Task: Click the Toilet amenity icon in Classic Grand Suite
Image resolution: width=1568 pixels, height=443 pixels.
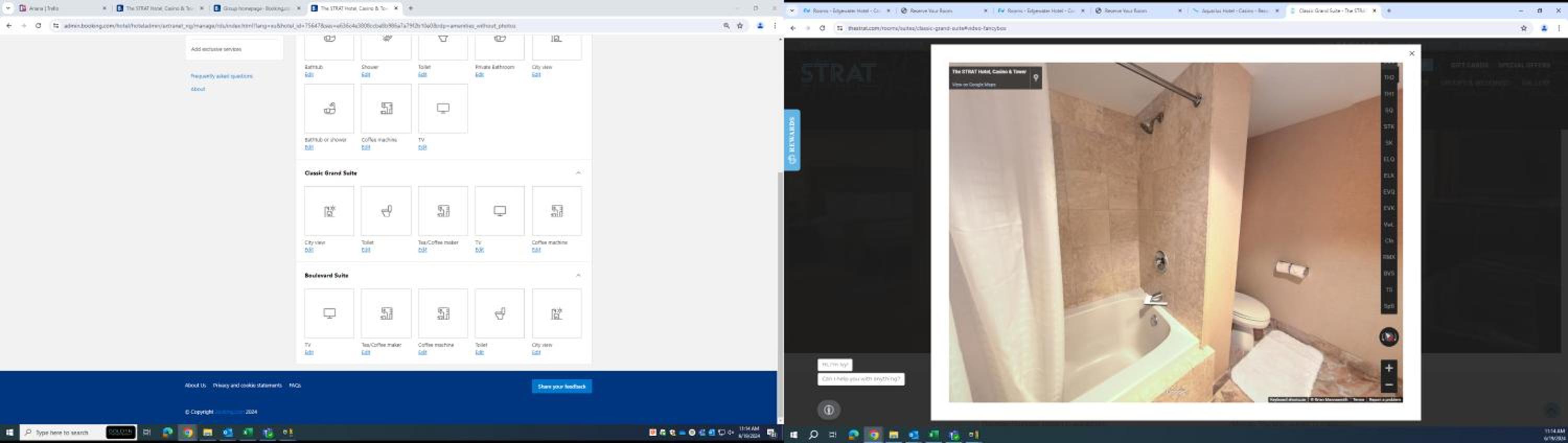Action: [386, 211]
